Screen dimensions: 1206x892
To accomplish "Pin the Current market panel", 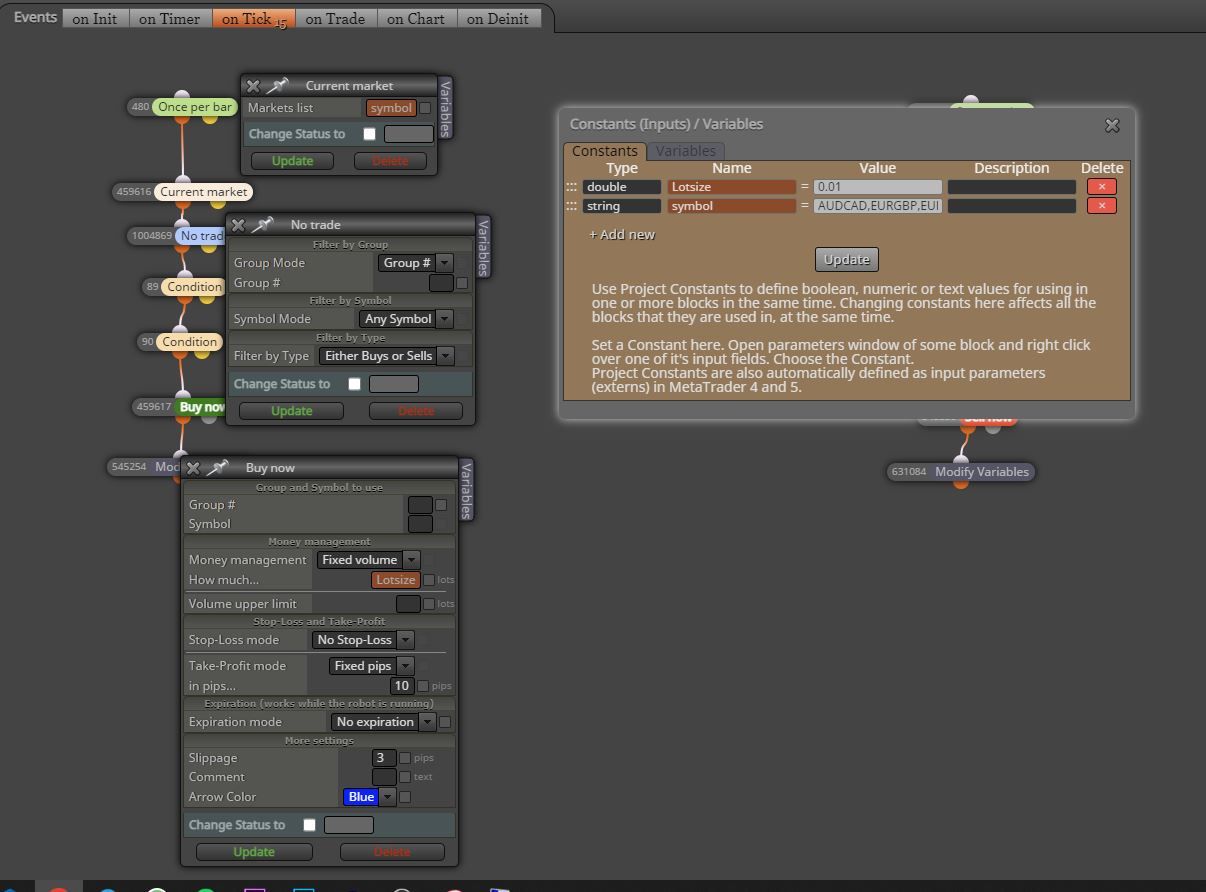I will (x=278, y=86).
